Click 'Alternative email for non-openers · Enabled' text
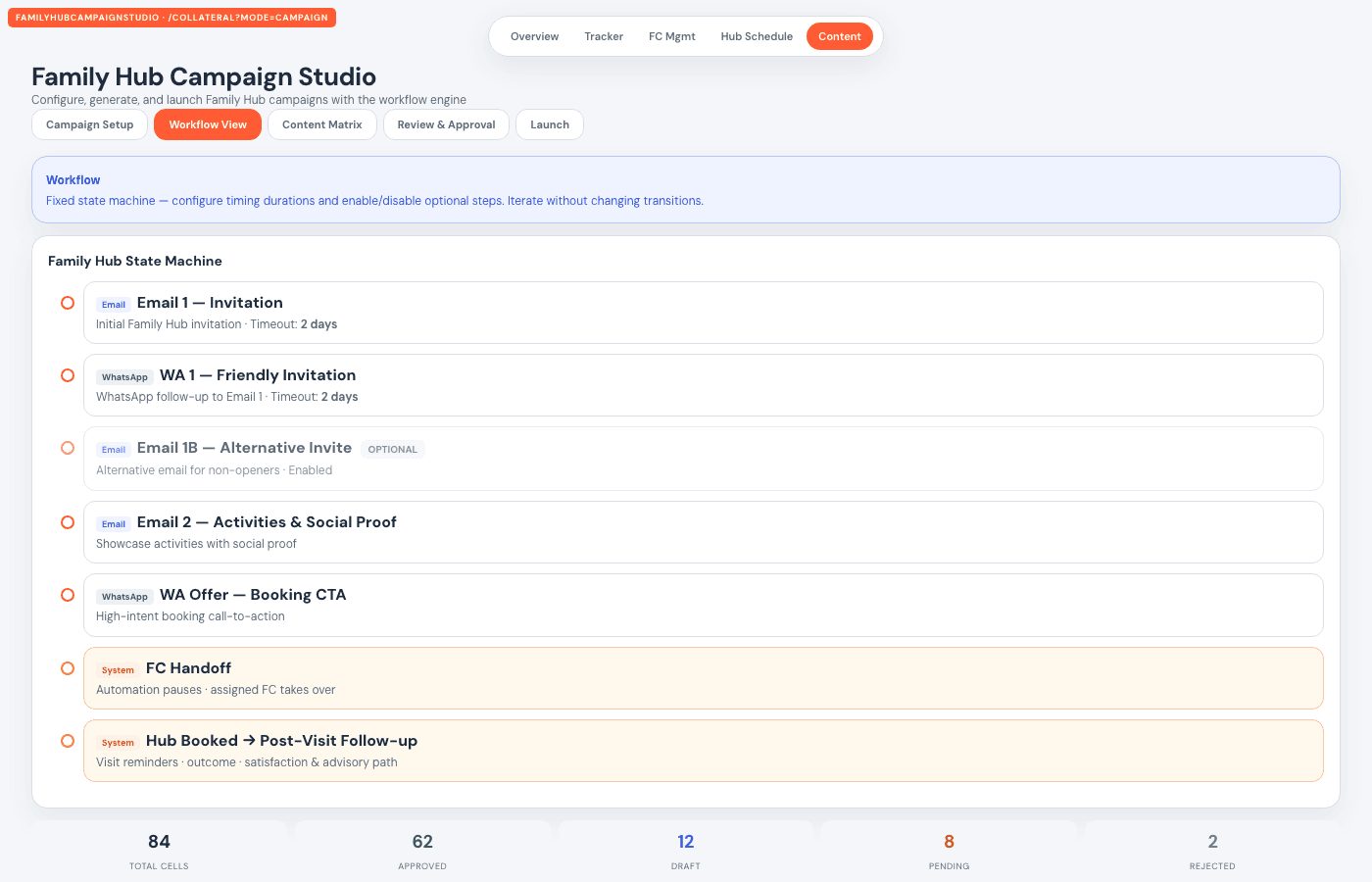Image resolution: width=1372 pixels, height=882 pixels. click(x=214, y=470)
